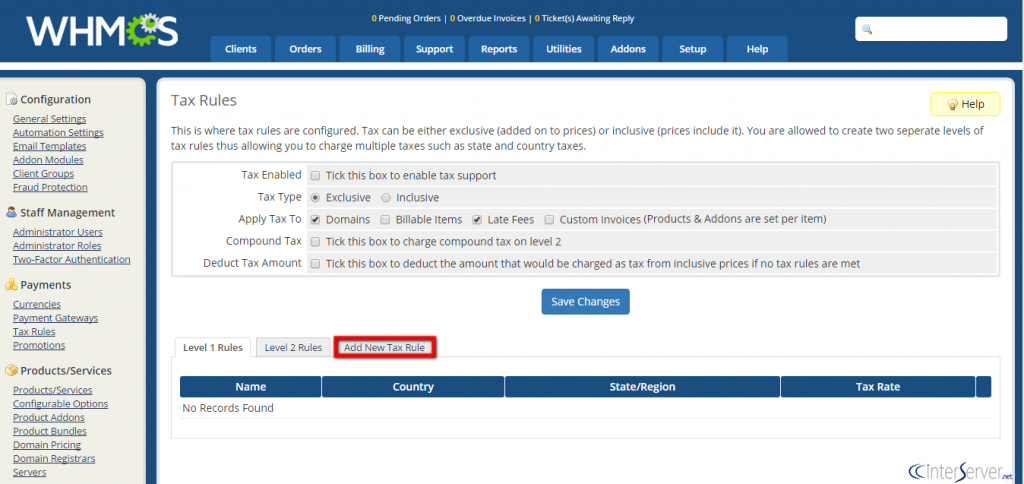The height and width of the screenshot is (484, 1024).
Task: Click the Staff Management person icon
Action: 11,212
